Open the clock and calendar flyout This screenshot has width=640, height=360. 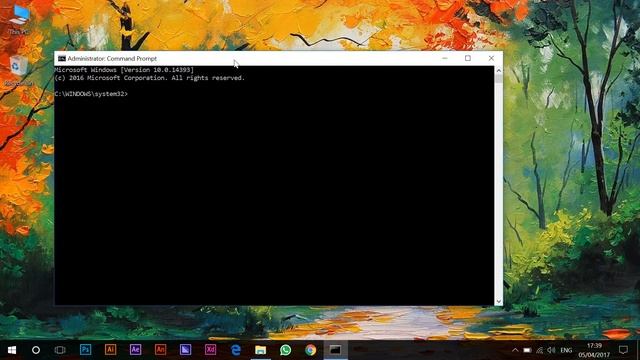(594, 350)
